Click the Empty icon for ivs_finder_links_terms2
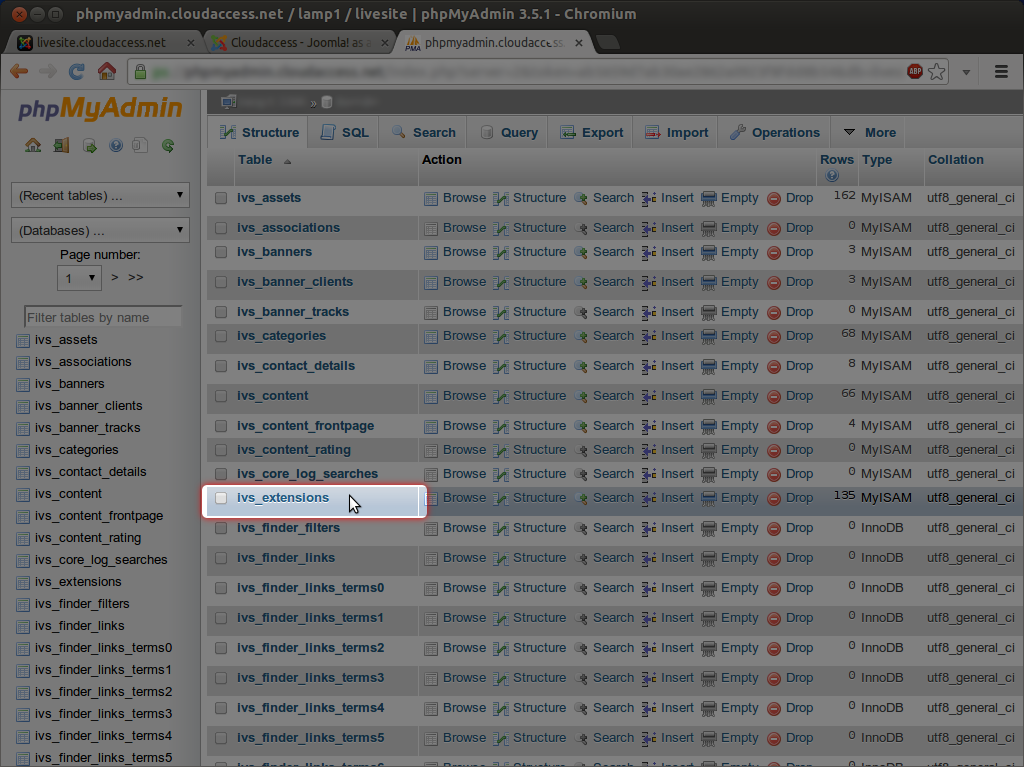The image size is (1024, 767). coord(709,649)
